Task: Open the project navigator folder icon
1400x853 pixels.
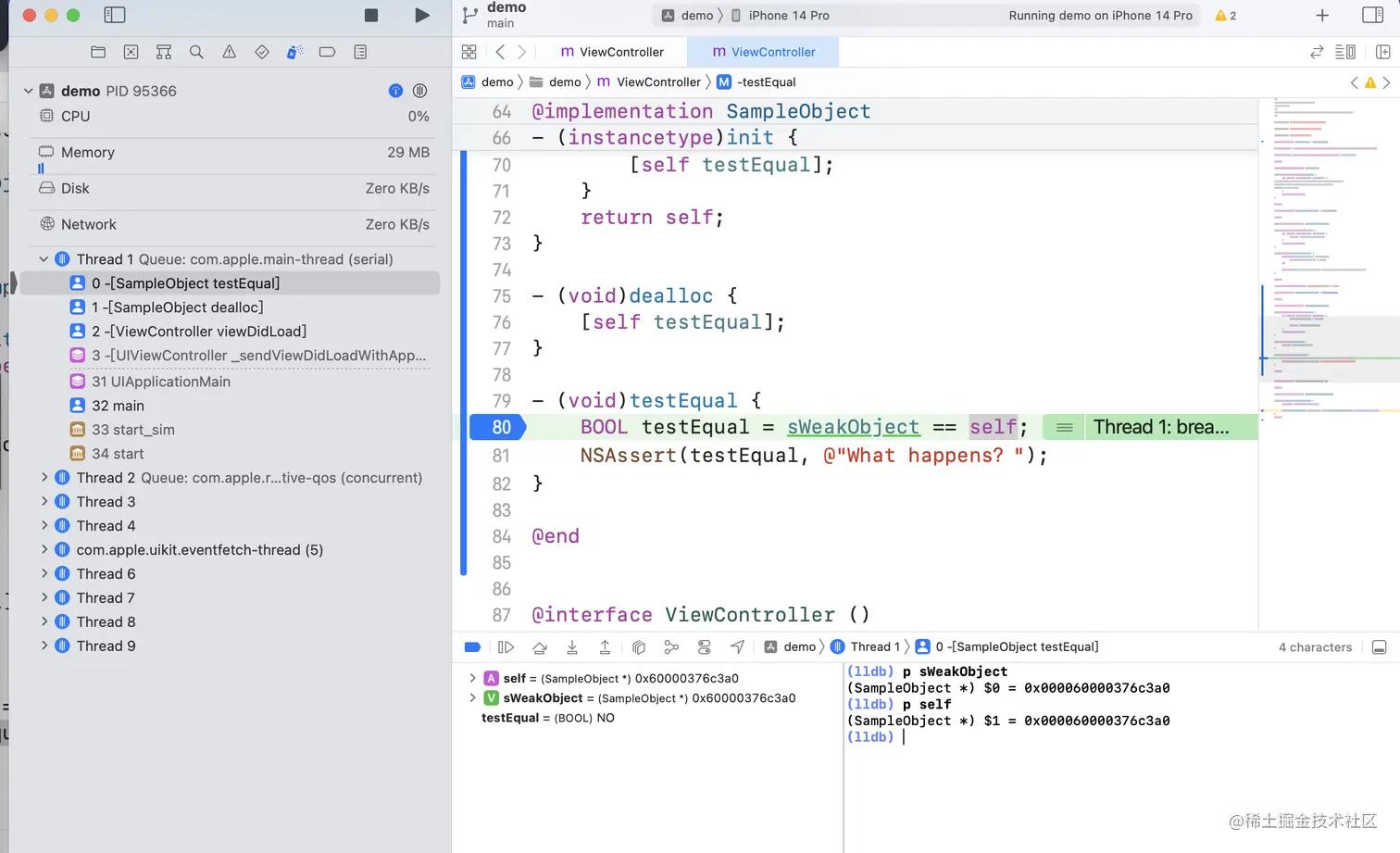Action: pos(98,52)
